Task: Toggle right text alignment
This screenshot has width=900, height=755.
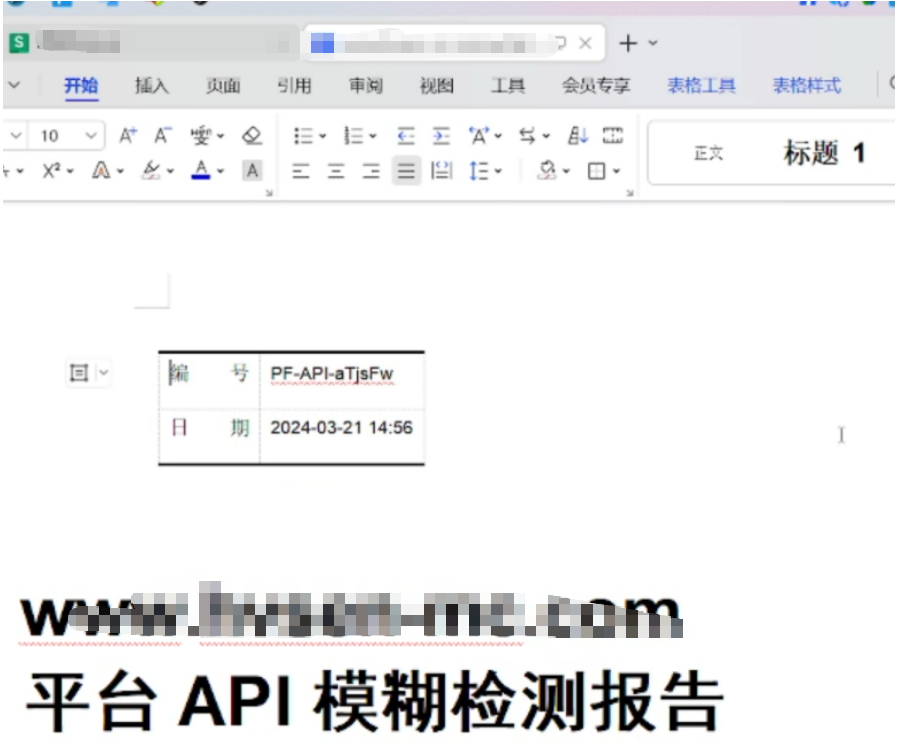Action: pos(371,171)
